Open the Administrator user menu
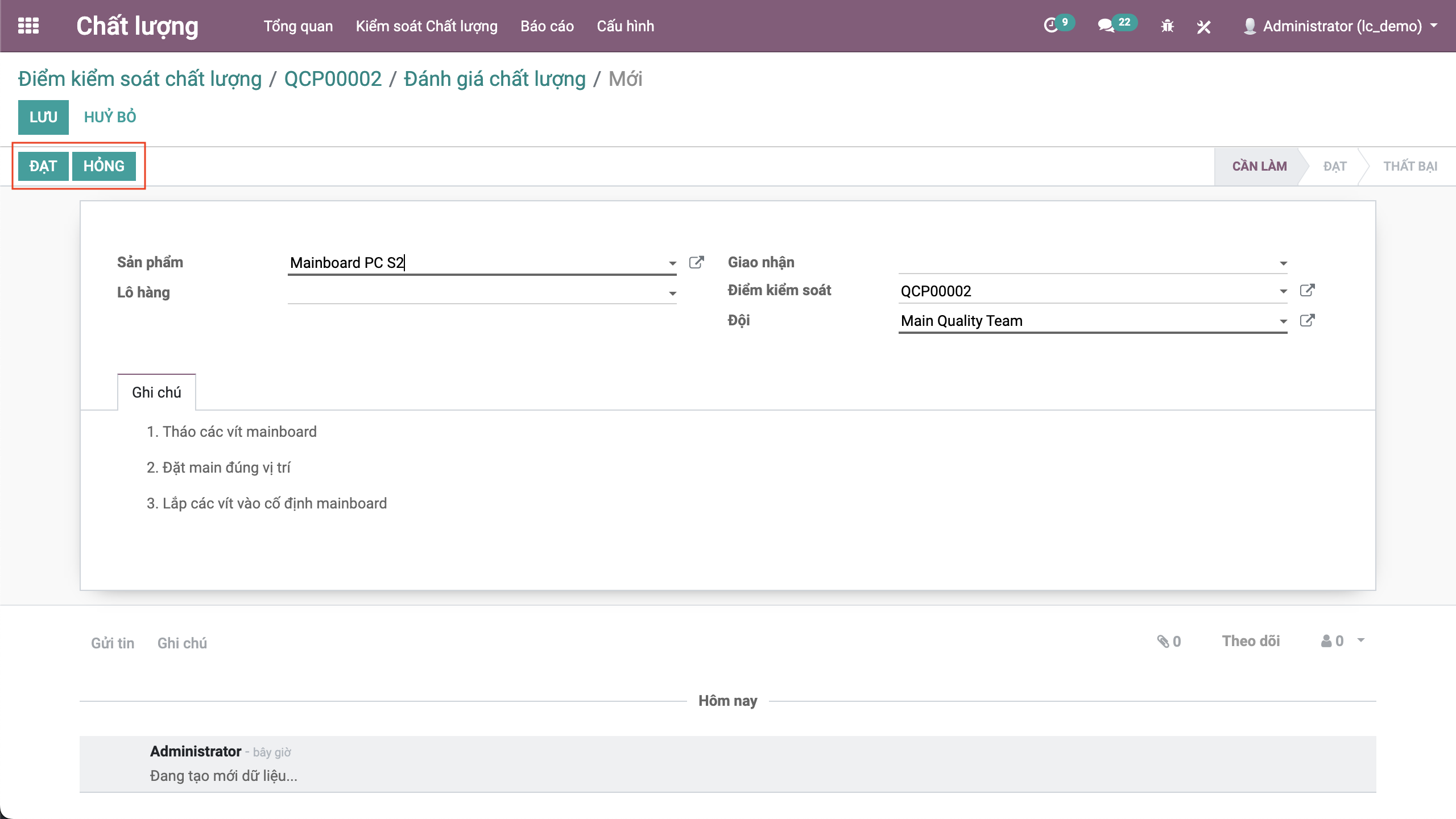Image resolution: width=1456 pixels, height=819 pixels. [1341, 26]
